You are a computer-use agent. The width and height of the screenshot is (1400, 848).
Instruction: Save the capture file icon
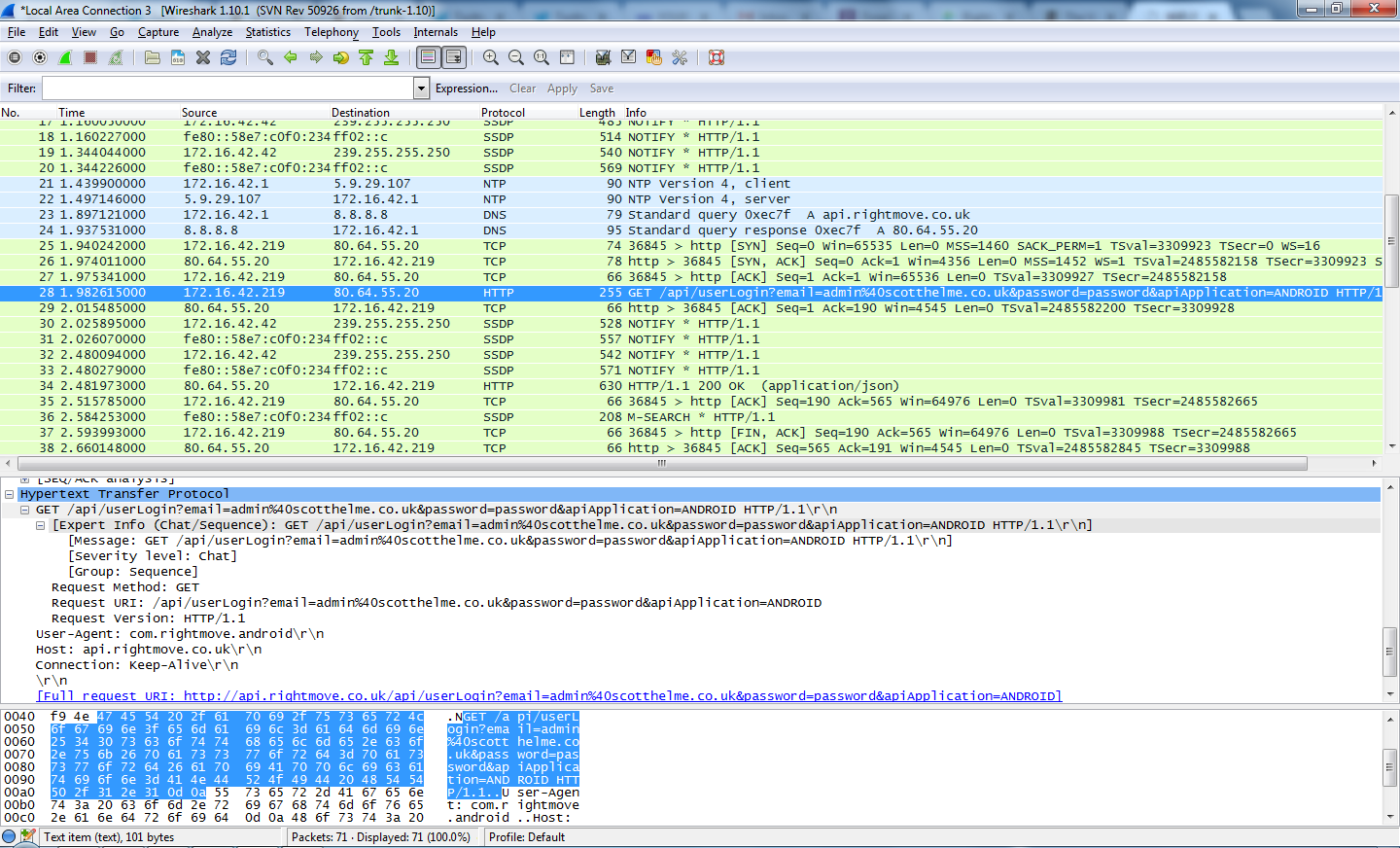178,58
